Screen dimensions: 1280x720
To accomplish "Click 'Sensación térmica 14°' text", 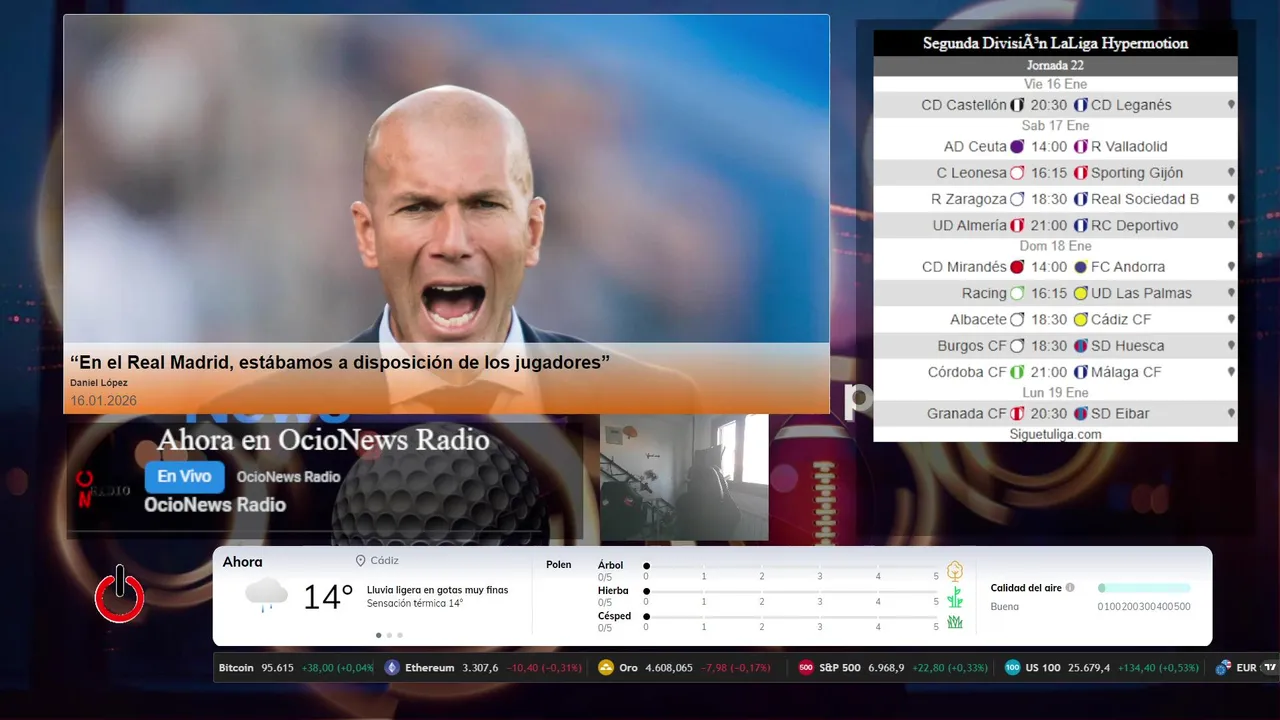I will click(x=415, y=603).
